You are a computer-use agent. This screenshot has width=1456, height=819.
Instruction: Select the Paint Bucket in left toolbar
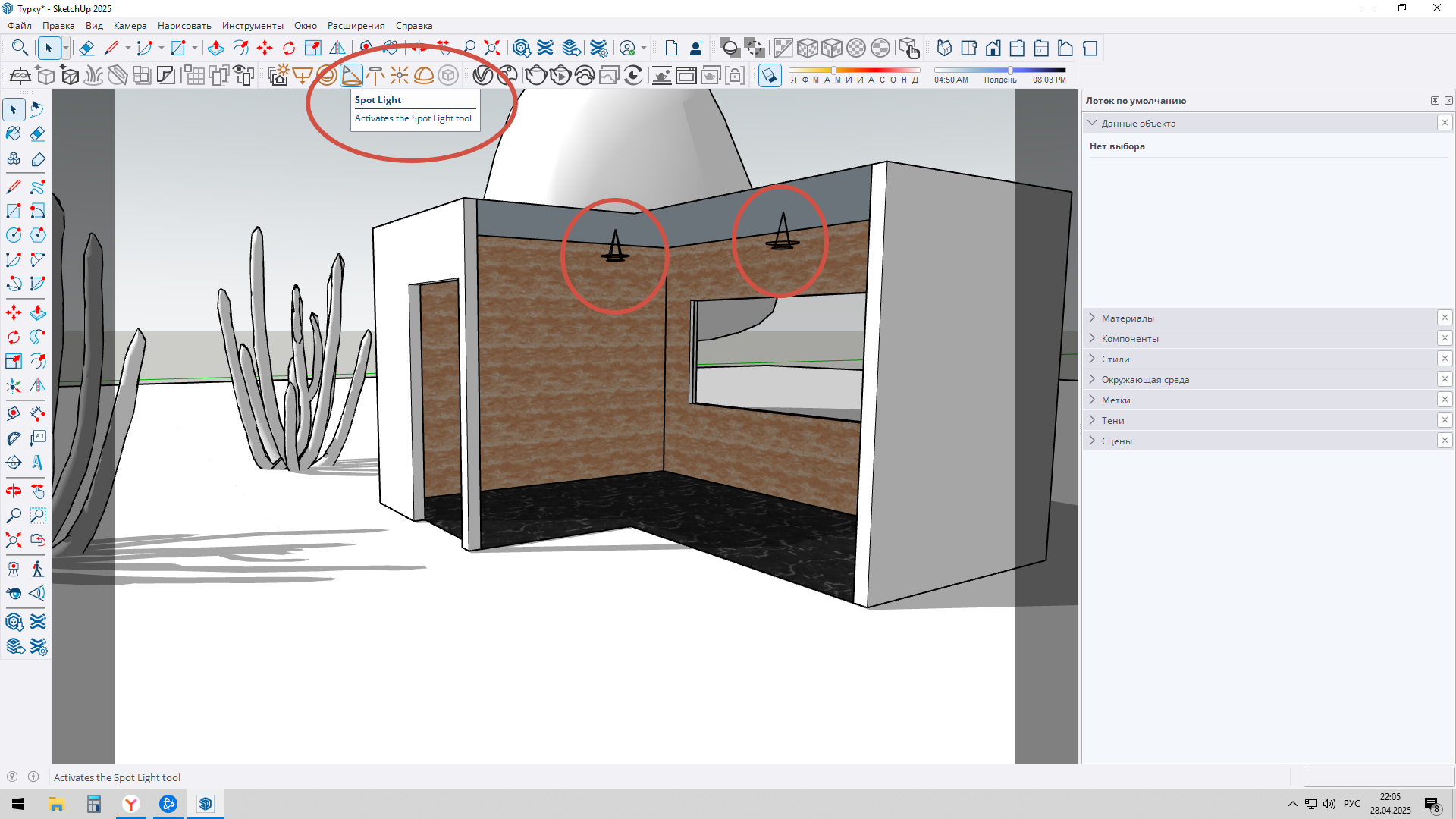tap(14, 133)
